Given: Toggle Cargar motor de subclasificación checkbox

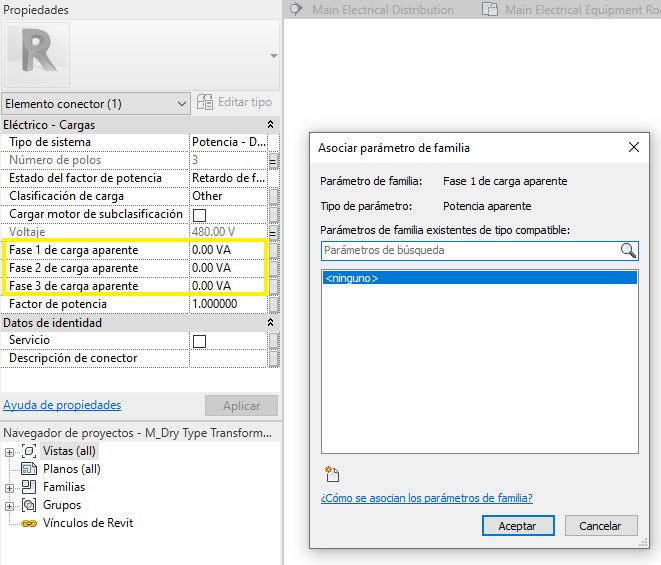Looking at the screenshot, I should (x=199, y=215).
